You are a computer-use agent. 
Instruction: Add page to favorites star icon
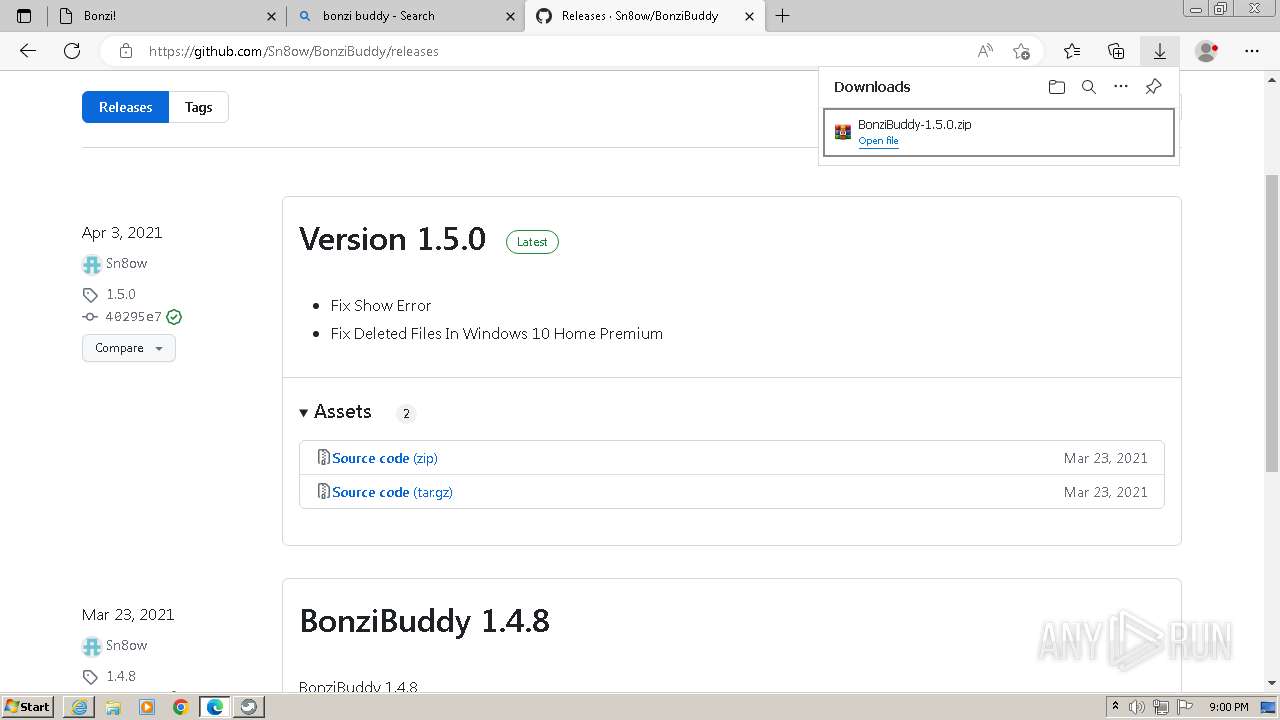1021,51
